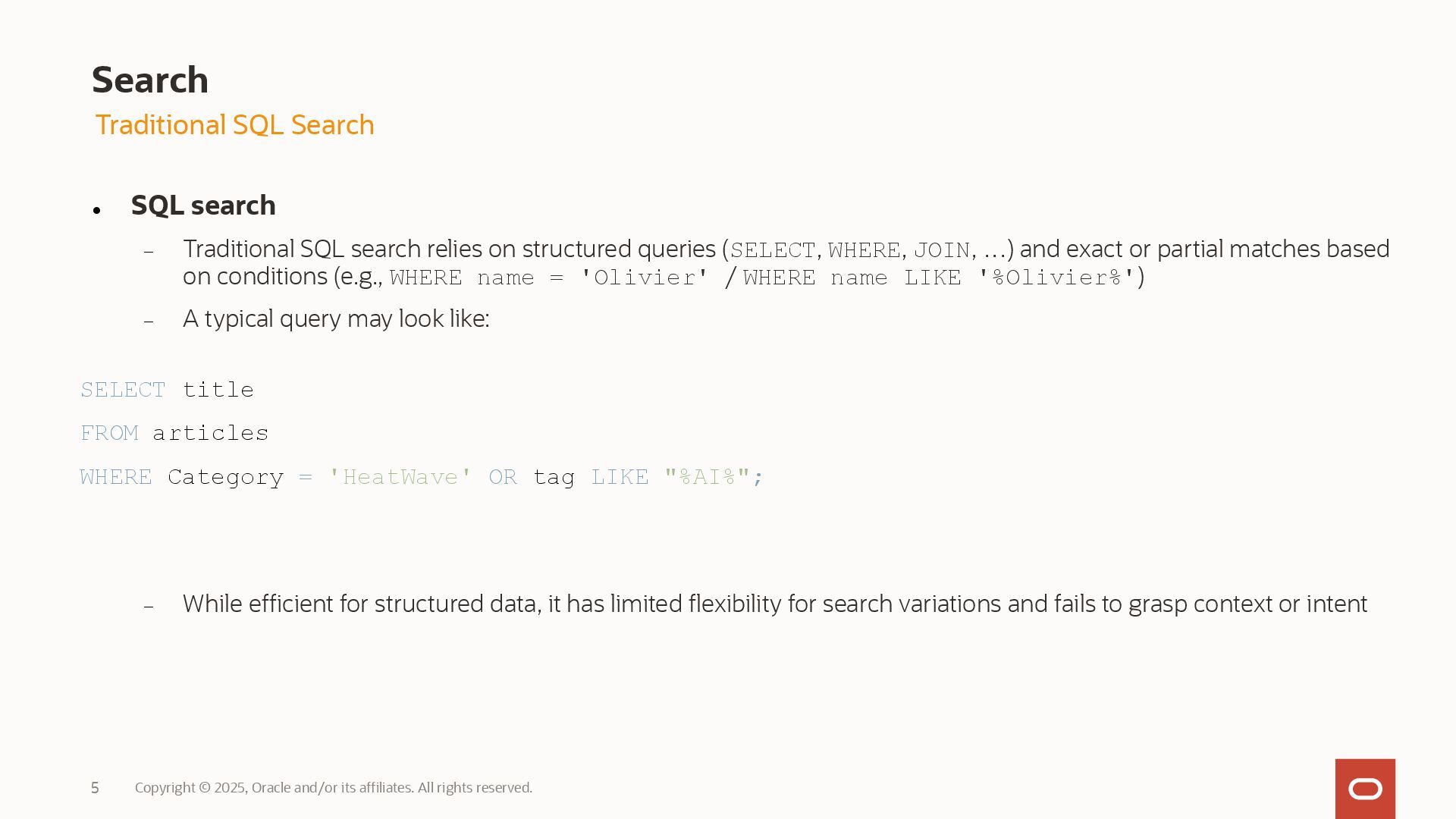Viewport: 1456px width, 819px height.
Task: Click the word articles in code
Action: [x=211, y=433]
